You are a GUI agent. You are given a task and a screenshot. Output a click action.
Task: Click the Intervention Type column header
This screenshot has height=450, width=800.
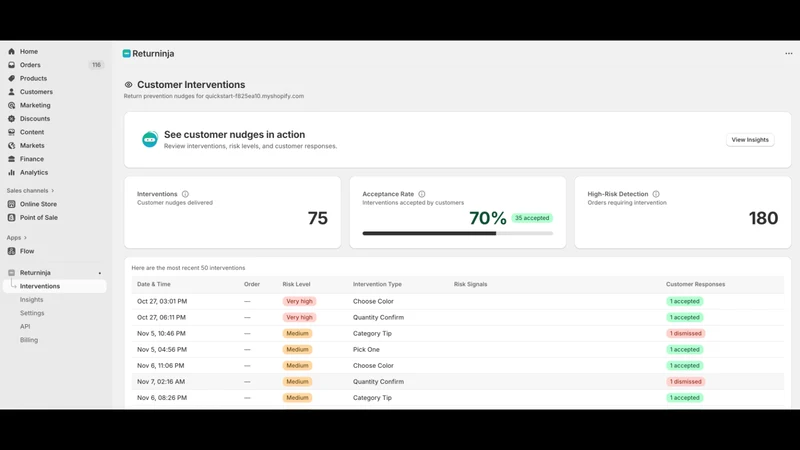point(377,284)
